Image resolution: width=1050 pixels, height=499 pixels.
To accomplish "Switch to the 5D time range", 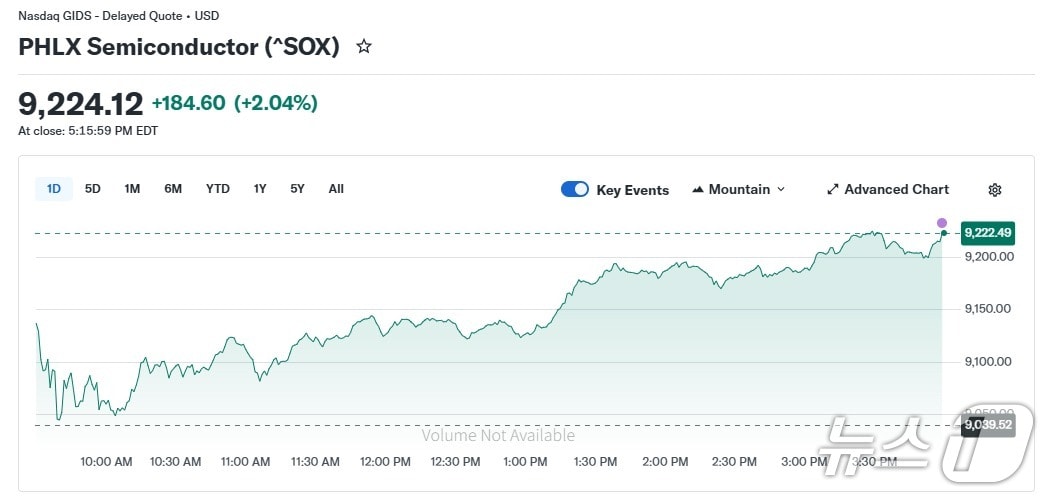I will [93, 189].
